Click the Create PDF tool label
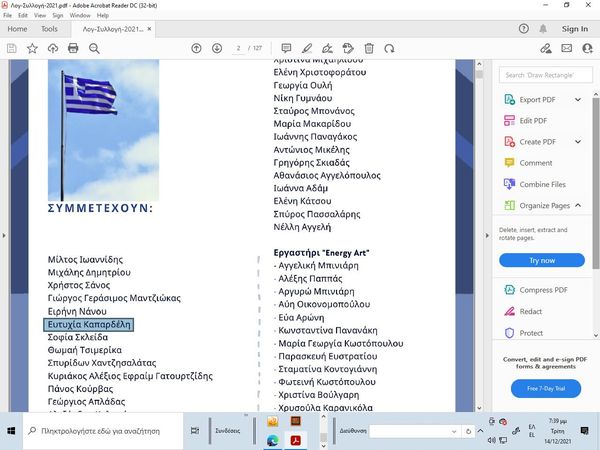The height and width of the screenshot is (450, 600). click(537, 142)
